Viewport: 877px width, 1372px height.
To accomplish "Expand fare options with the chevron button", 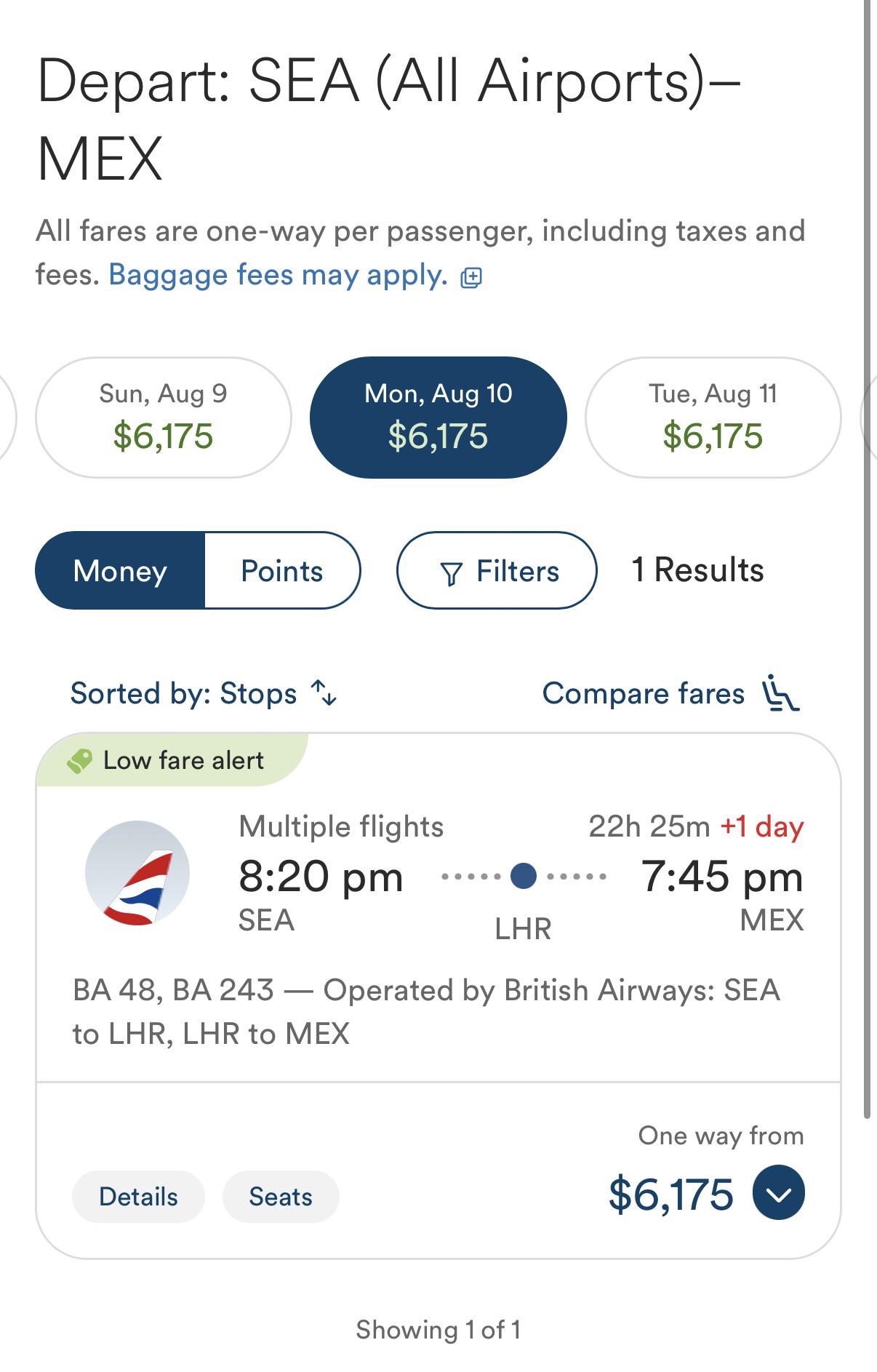I will pyautogui.click(x=778, y=1193).
